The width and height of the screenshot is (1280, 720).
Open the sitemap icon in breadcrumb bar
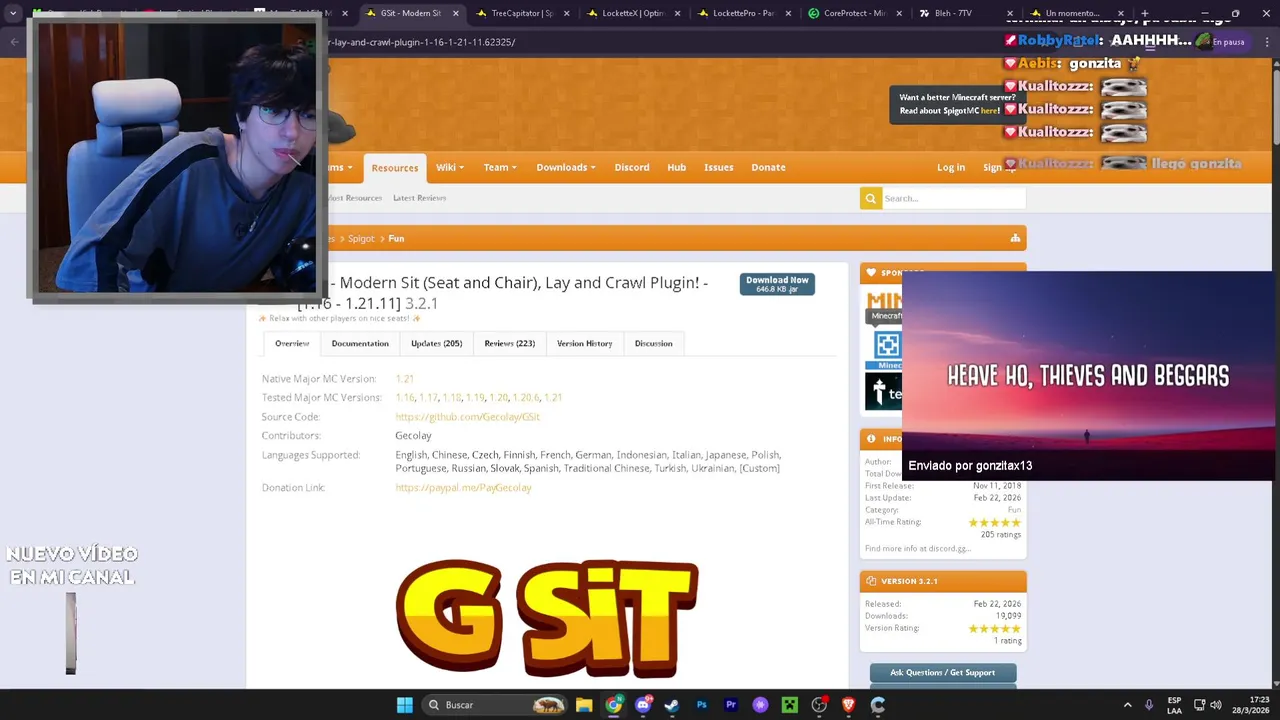[1015, 238]
